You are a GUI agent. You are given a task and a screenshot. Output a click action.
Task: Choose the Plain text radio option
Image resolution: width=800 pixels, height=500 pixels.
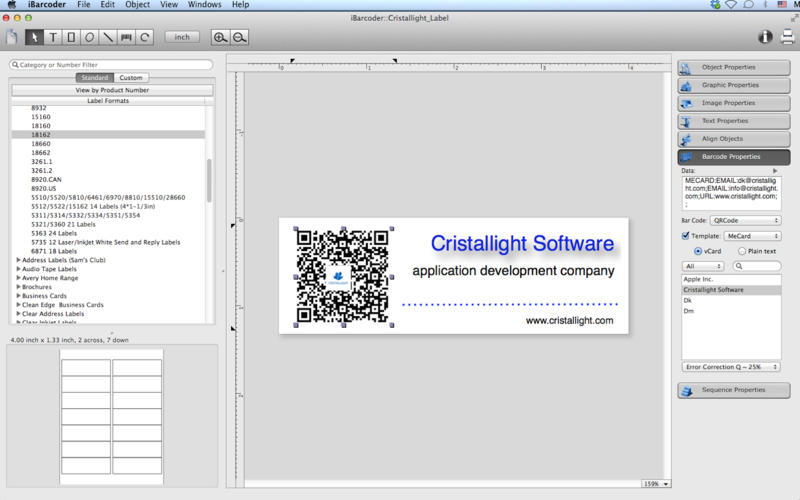point(741,251)
